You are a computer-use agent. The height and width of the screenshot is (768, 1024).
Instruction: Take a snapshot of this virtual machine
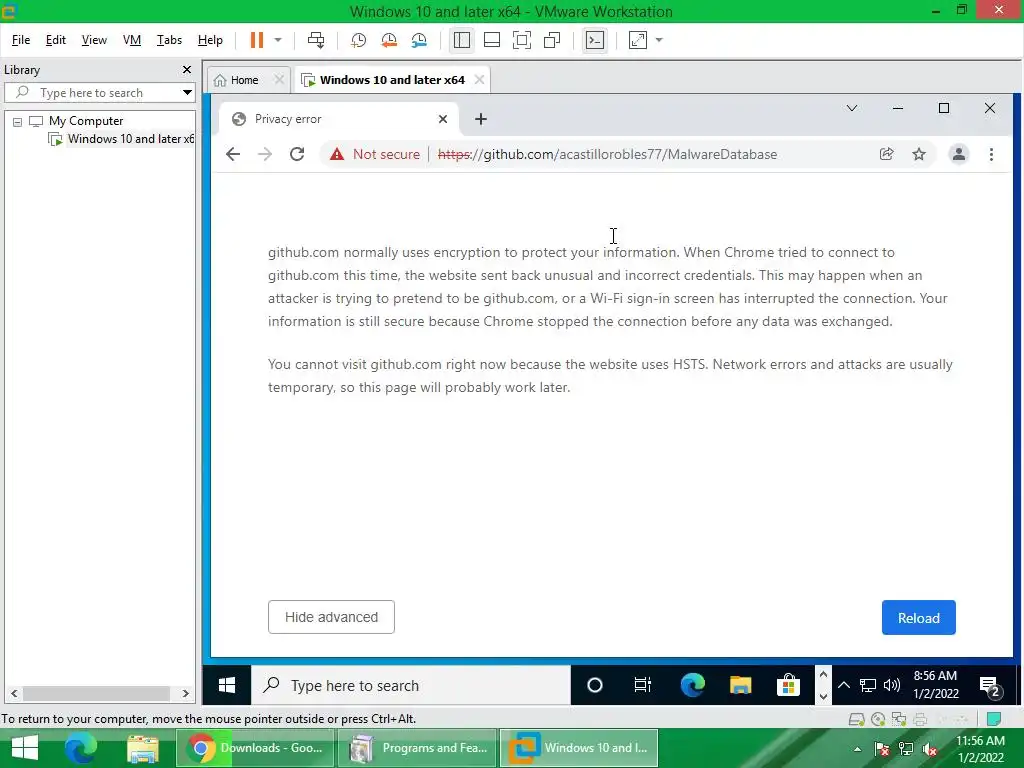point(358,40)
